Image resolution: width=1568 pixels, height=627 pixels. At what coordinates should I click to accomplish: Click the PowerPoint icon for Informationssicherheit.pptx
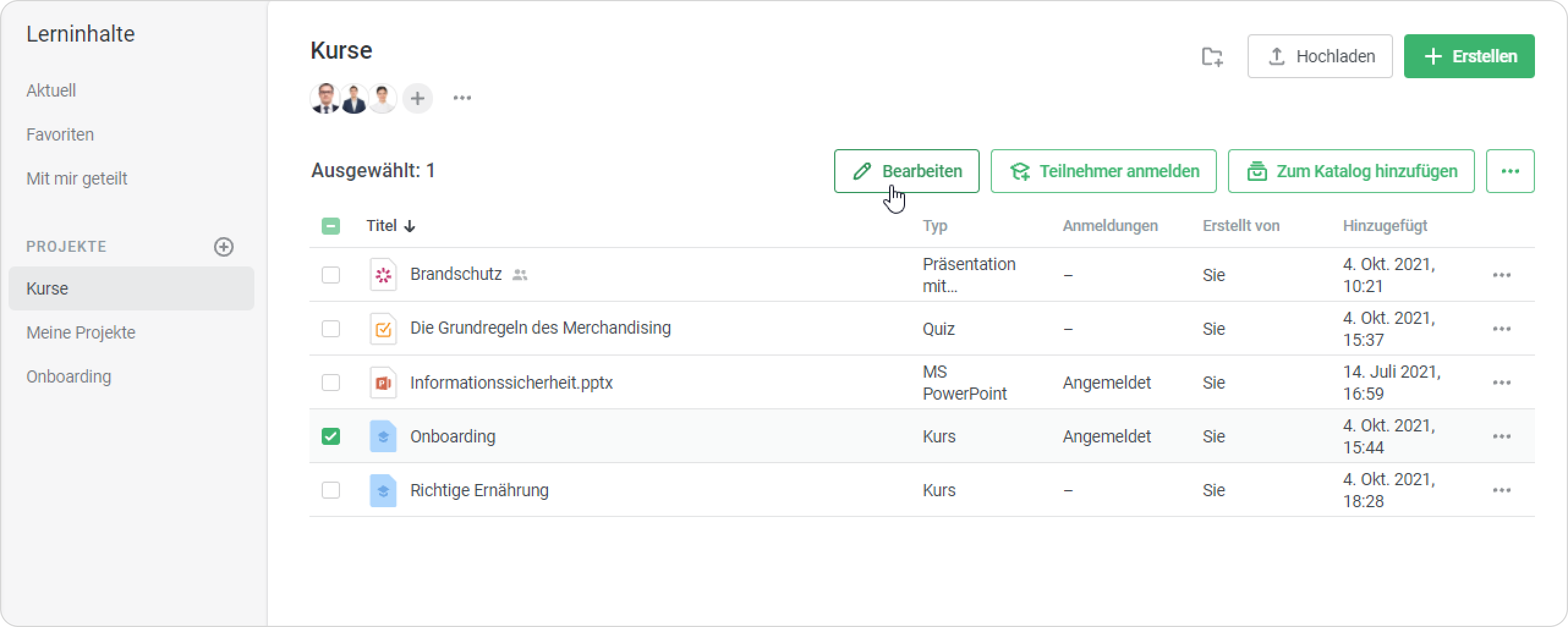383,383
